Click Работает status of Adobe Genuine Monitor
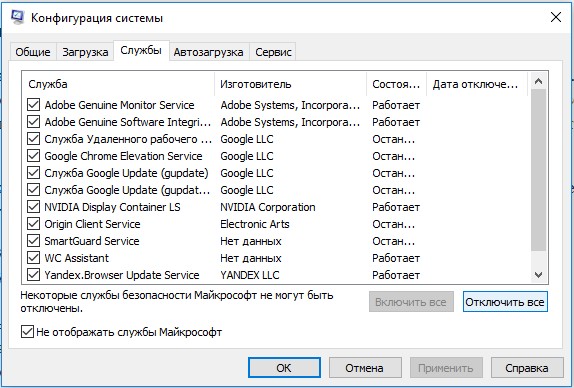 point(396,105)
